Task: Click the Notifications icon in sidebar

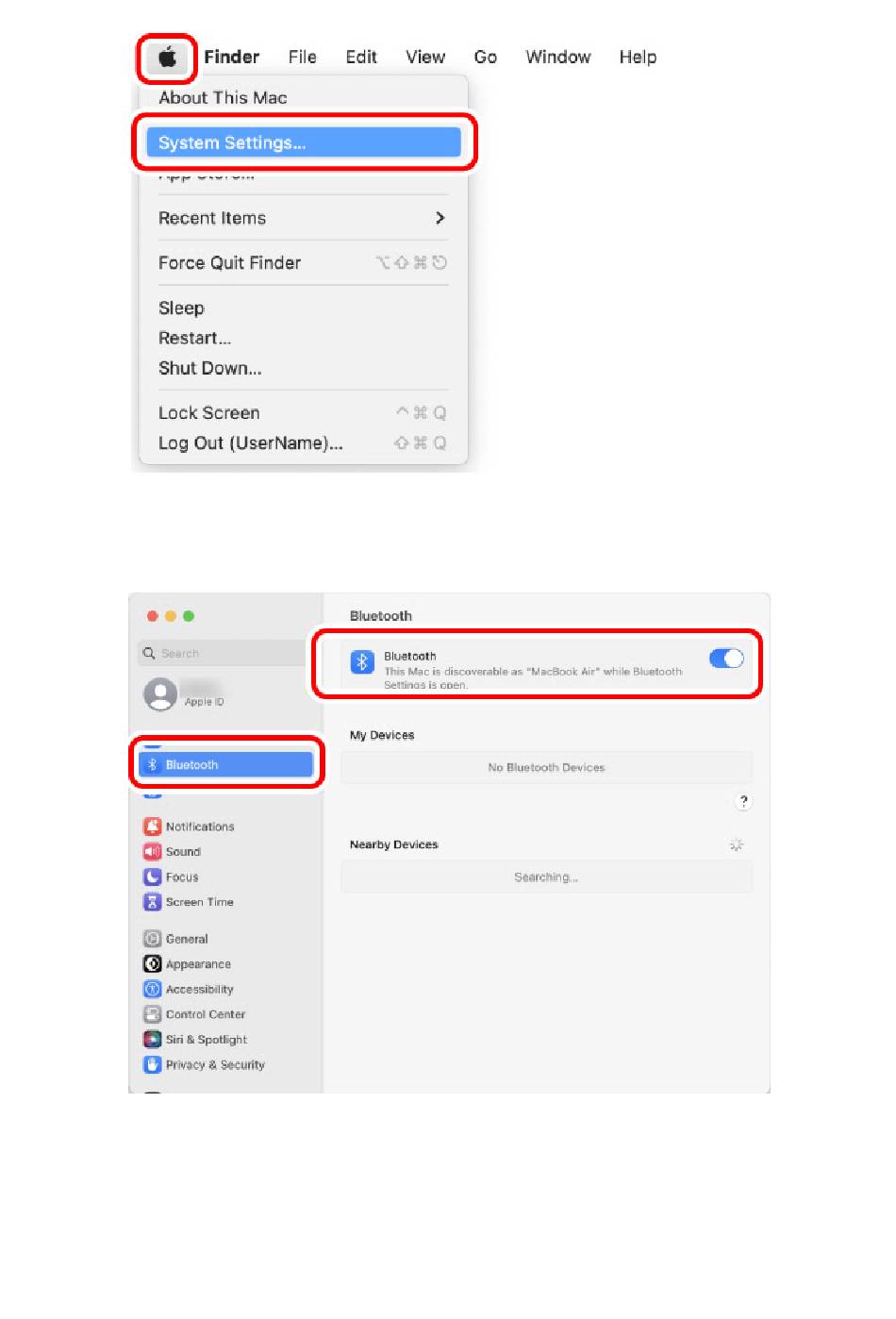Action: [x=152, y=826]
